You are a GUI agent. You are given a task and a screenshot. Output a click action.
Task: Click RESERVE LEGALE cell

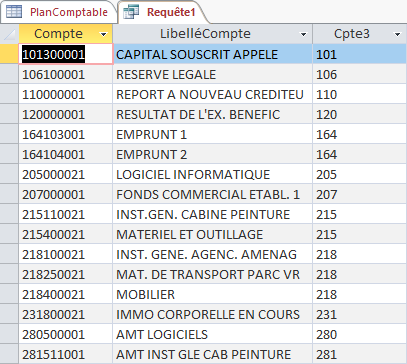click(213, 74)
